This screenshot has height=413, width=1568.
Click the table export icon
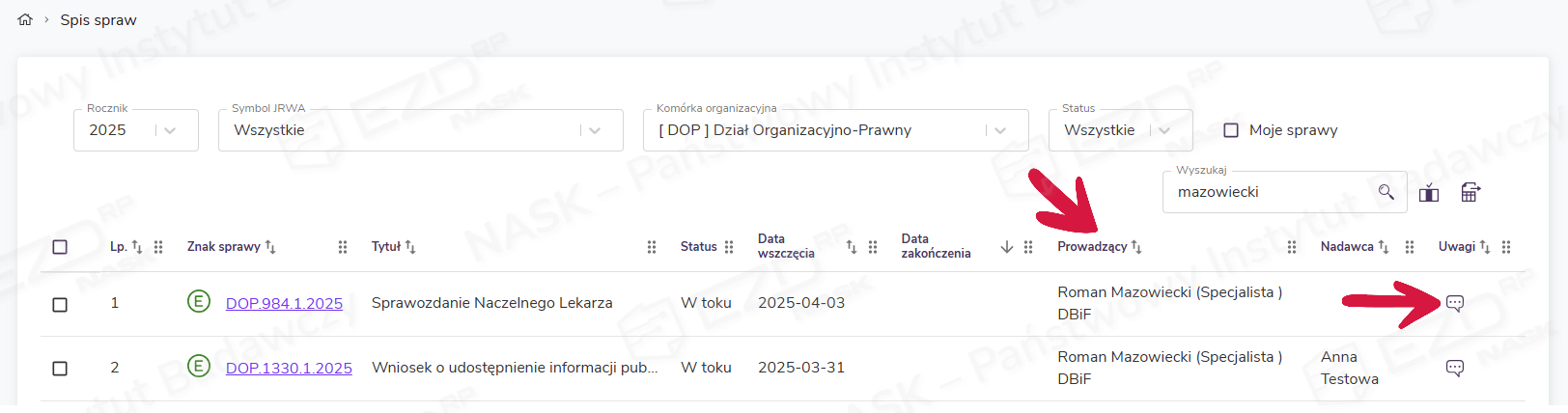1470,192
